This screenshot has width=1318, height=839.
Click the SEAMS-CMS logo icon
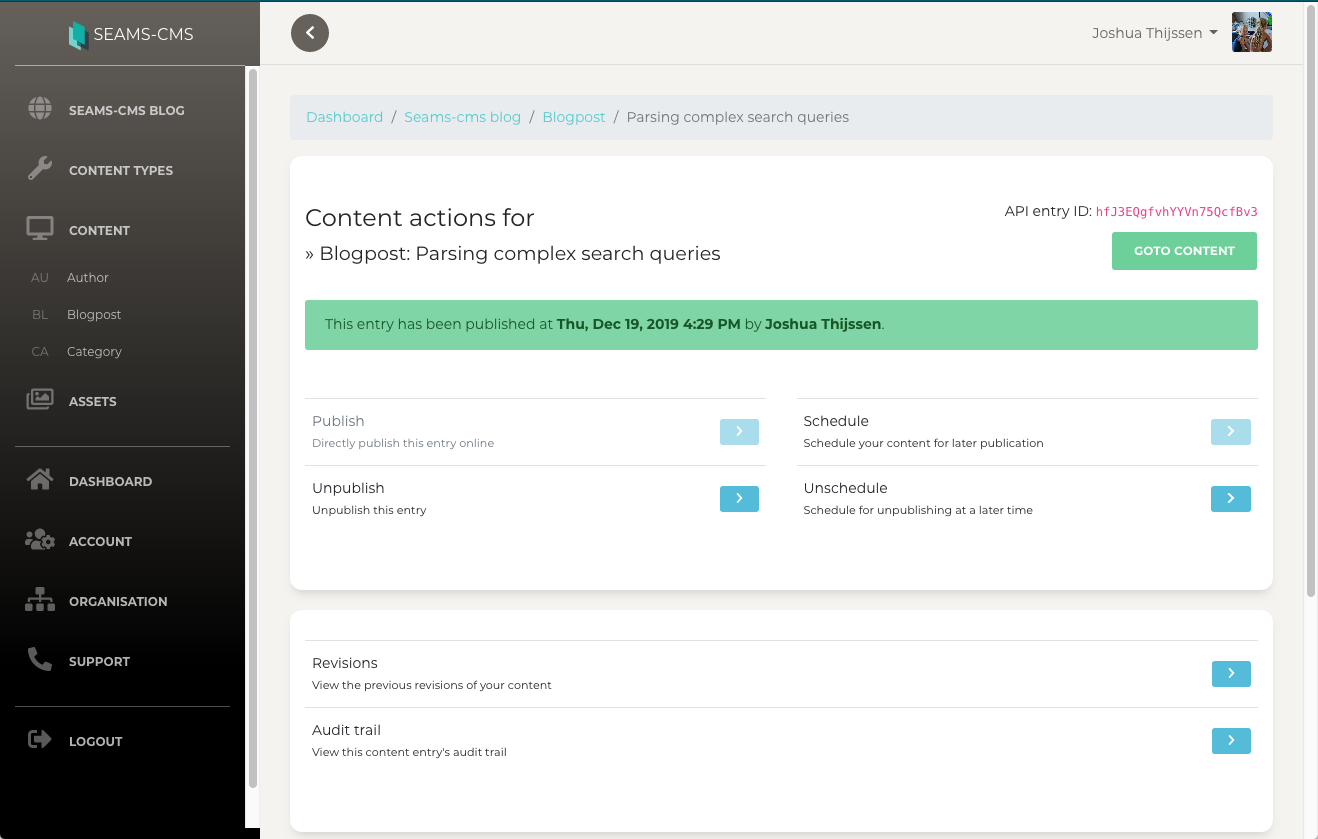77,35
